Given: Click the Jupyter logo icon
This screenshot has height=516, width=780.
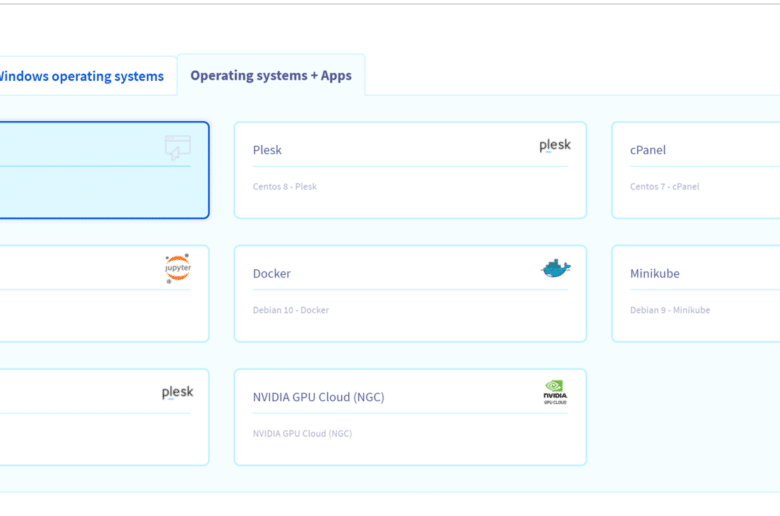Looking at the screenshot, I should [x=178, y=268].
